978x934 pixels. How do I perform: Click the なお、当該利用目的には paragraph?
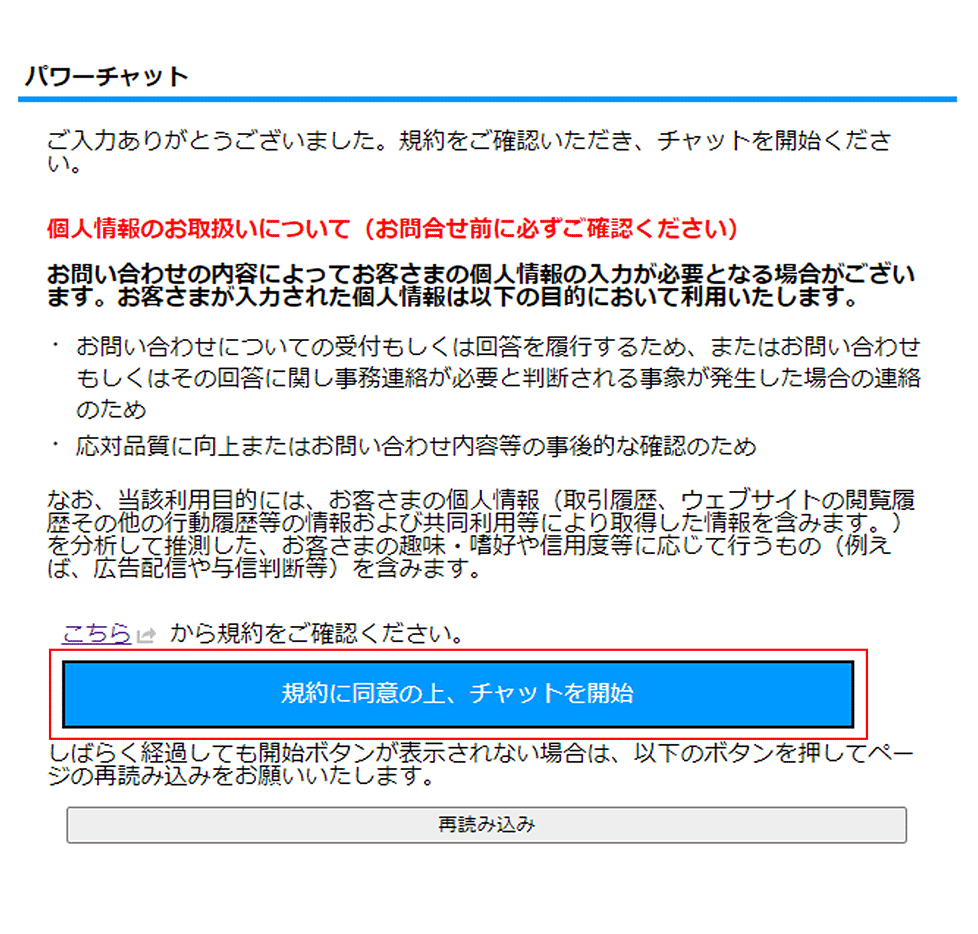tap(481, 534)
